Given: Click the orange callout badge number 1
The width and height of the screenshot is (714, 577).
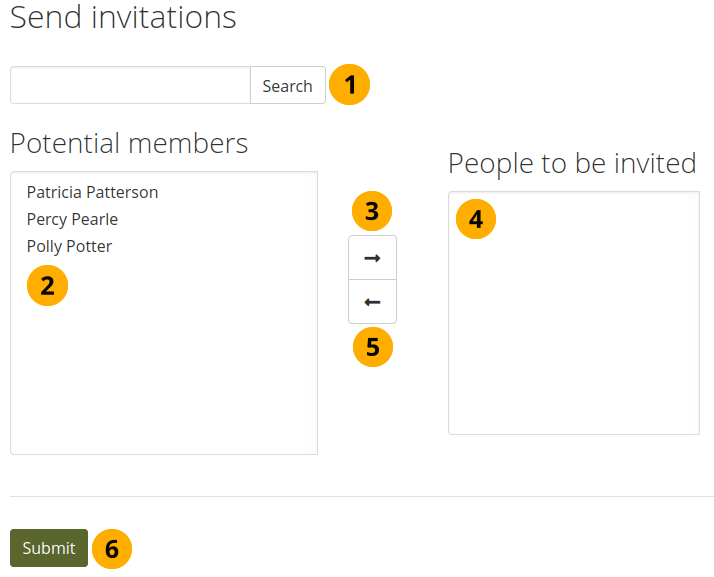Looking at the screenshot, I should (x=350, y=86).
